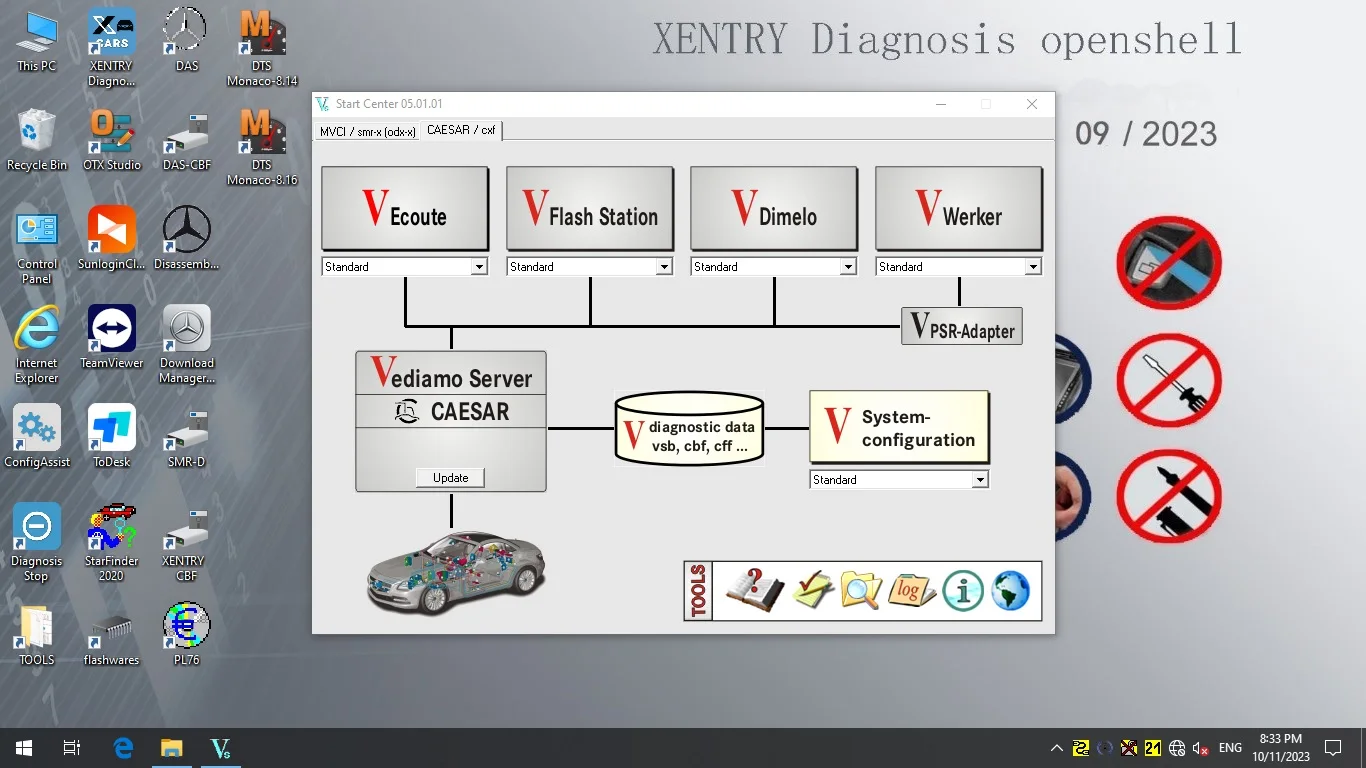Open Task View in taskbar
The width and height of the screenshot is (1366, 768).
(72, 748)
